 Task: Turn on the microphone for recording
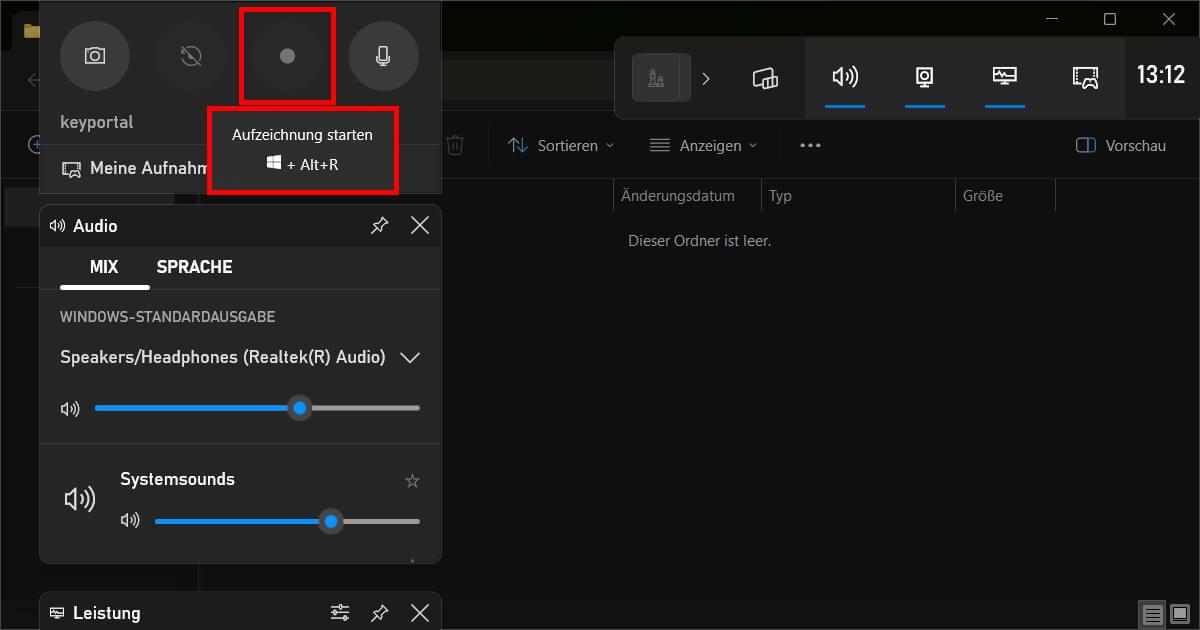tap(383, 56)
